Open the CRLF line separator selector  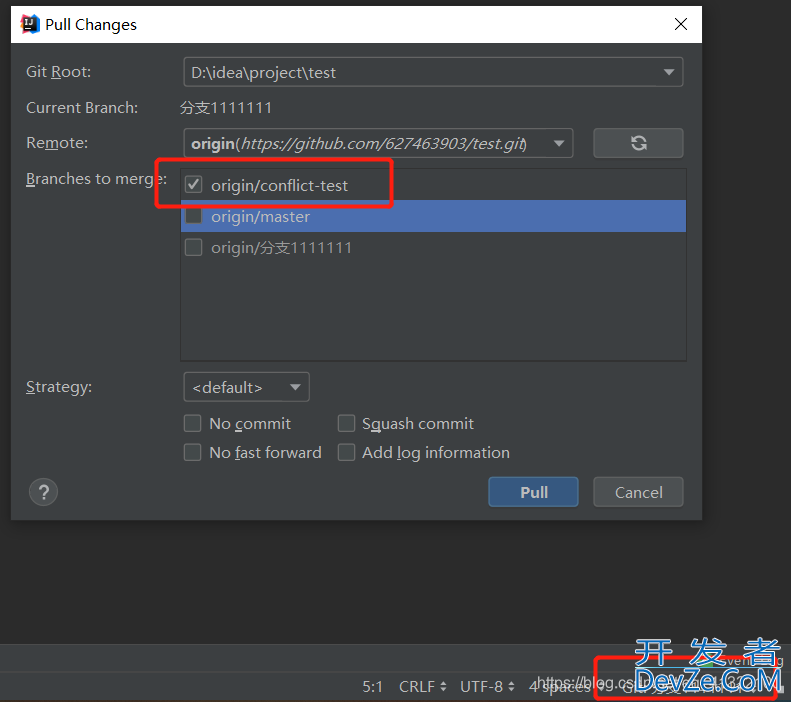point(422,686)
